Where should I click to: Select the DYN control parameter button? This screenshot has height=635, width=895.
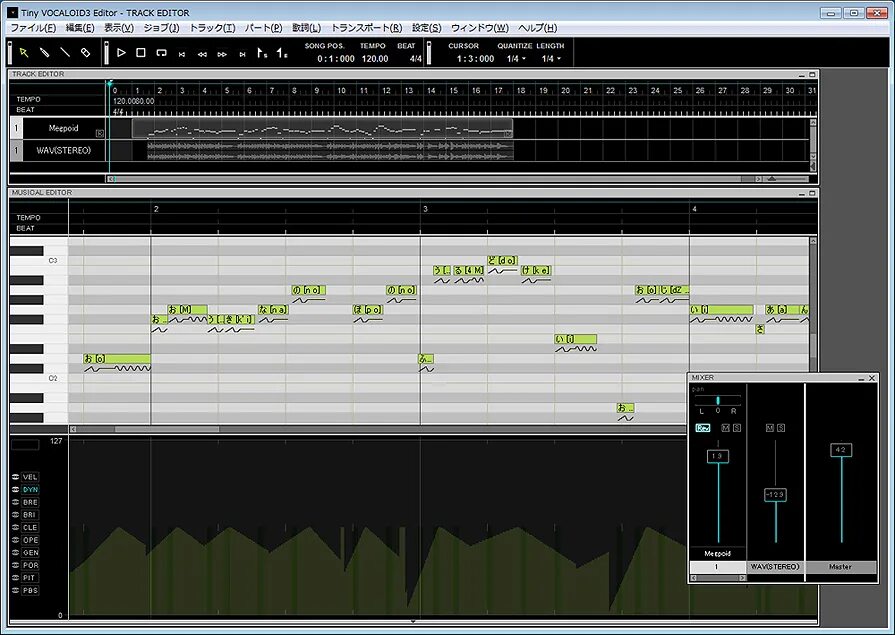pyautogui.click(x=28, y=490)
